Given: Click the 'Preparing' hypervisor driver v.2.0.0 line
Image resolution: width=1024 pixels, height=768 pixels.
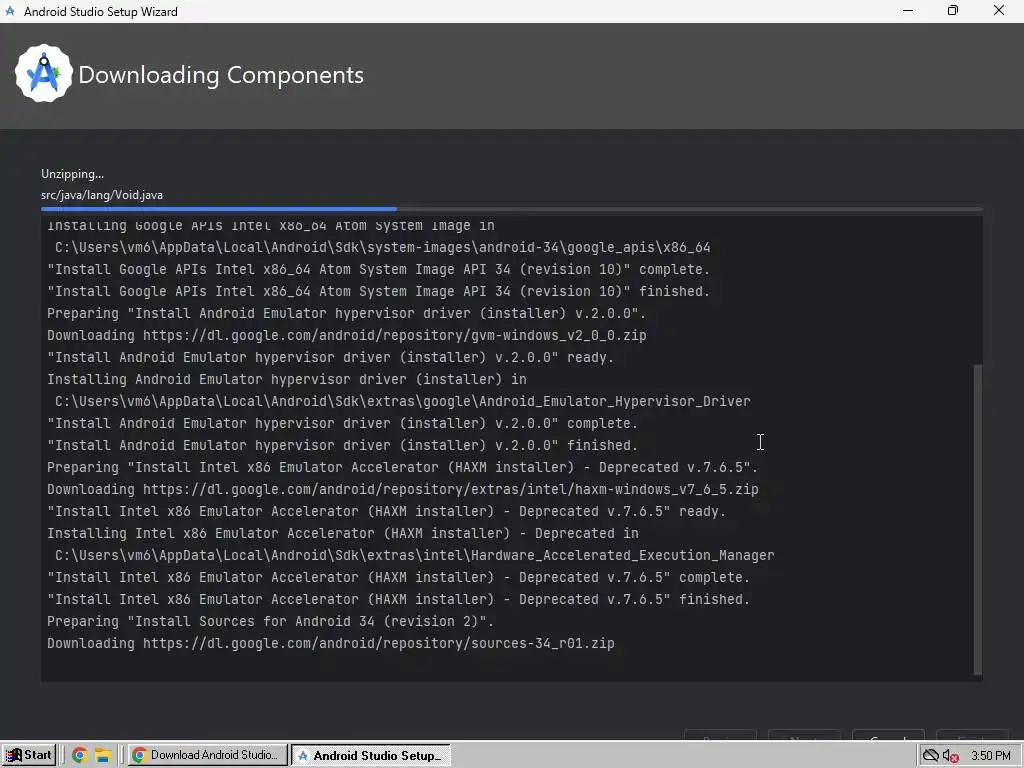Looking at the screenshot, I should [x=346, y=313].
